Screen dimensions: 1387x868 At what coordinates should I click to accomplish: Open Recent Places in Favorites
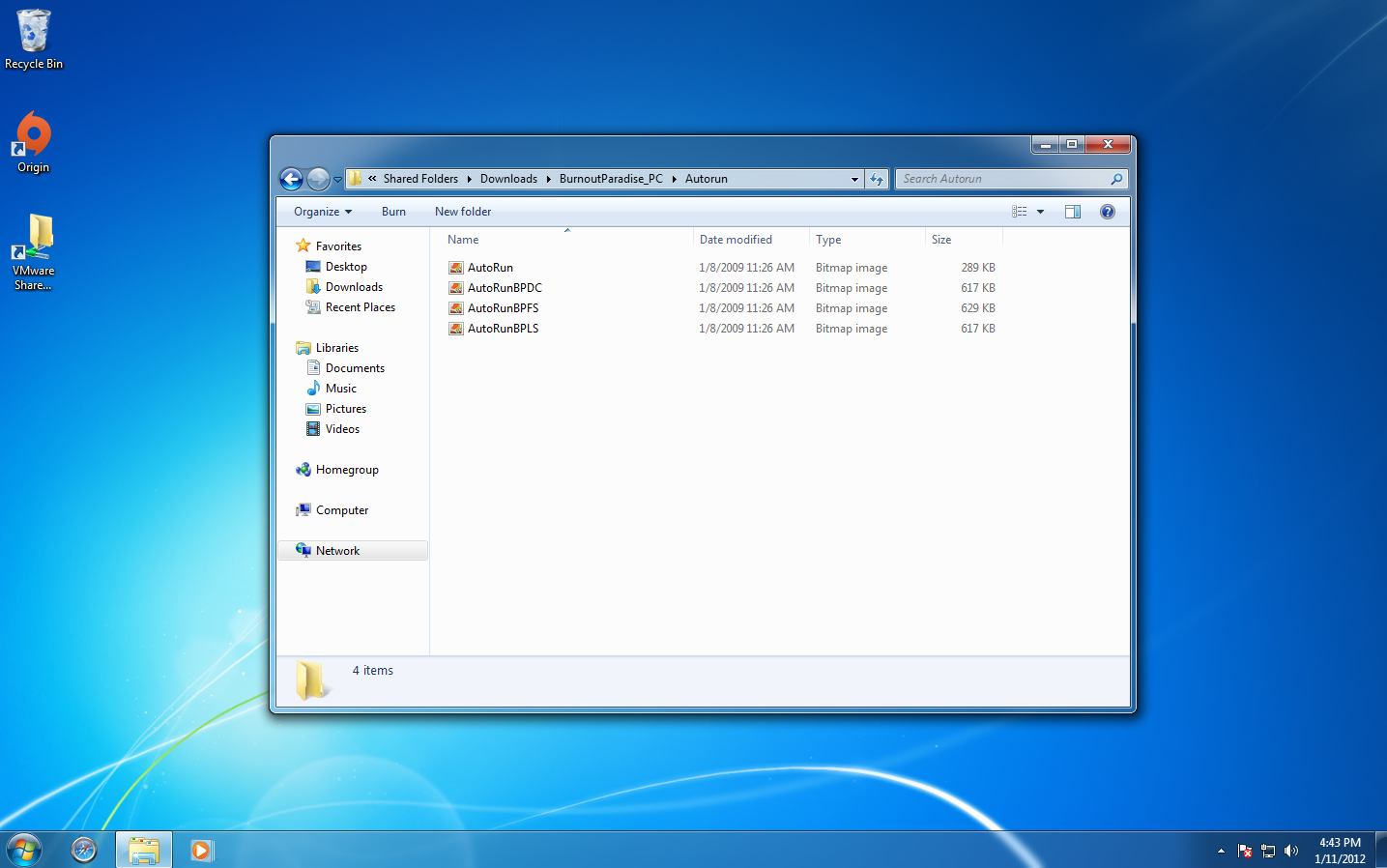click(361, 307)
